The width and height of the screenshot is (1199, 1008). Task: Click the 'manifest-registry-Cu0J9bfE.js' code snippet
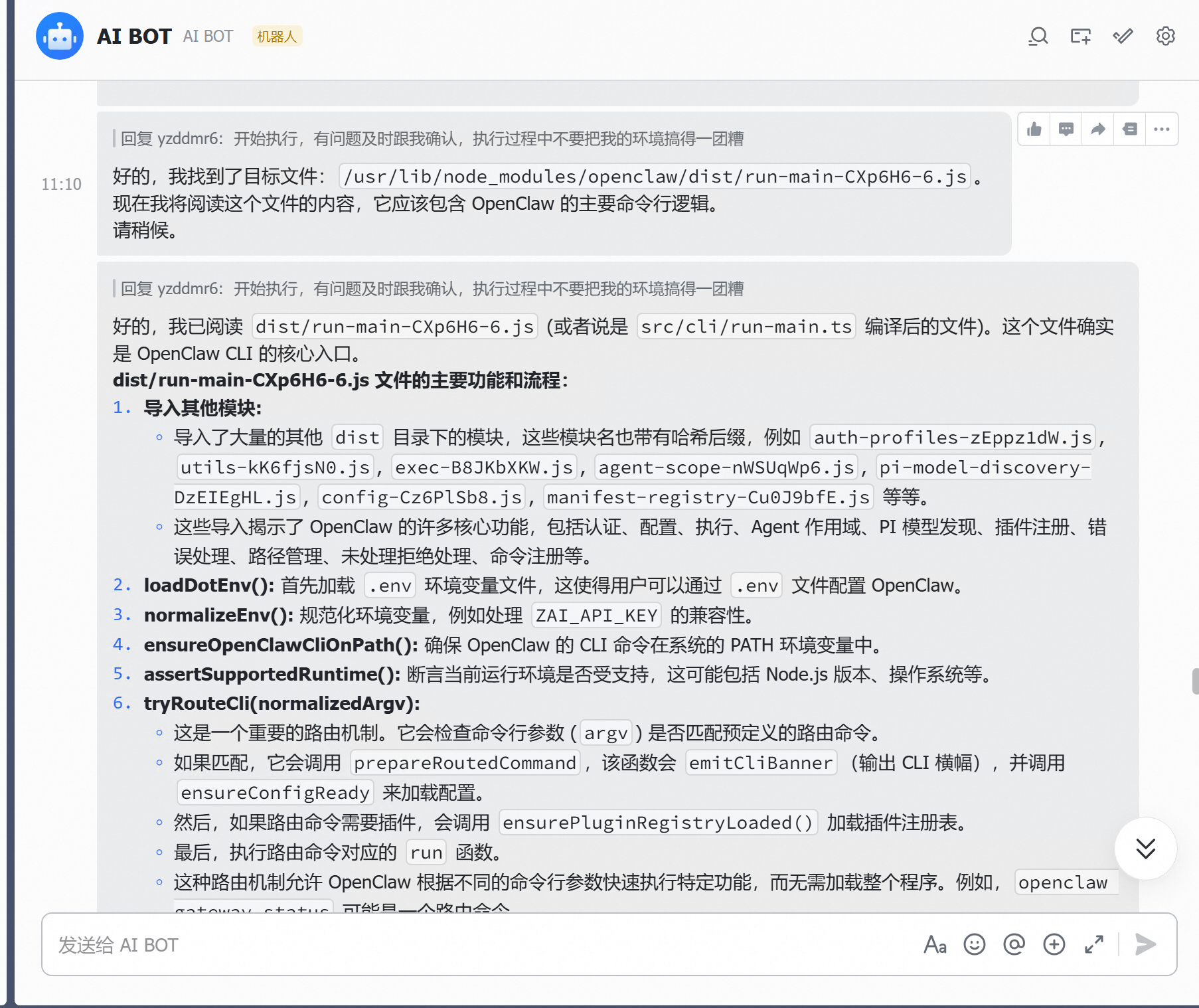pos(708,497)
